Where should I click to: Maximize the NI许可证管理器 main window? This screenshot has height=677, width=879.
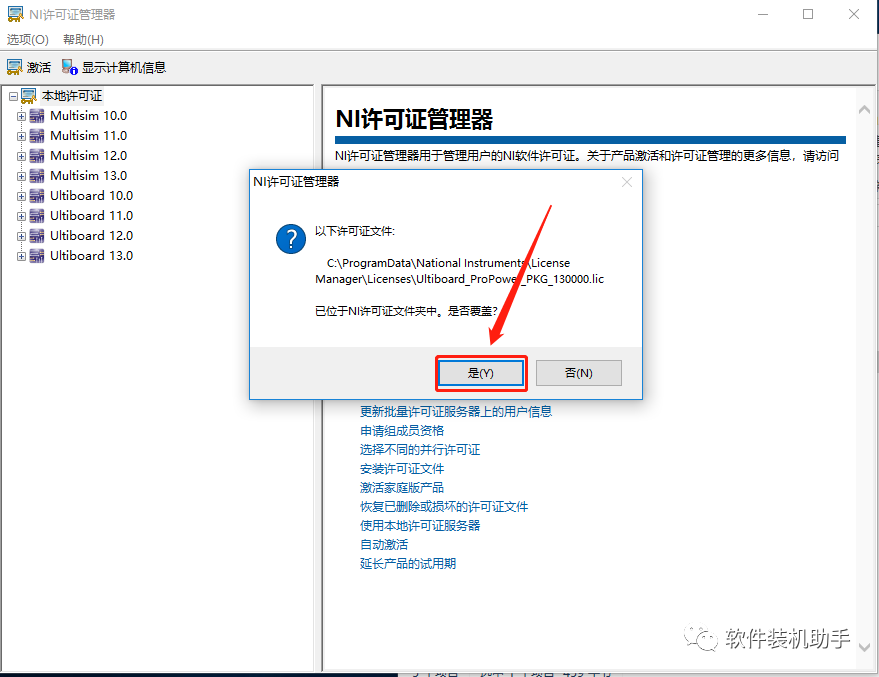click(x=808, y=14)
